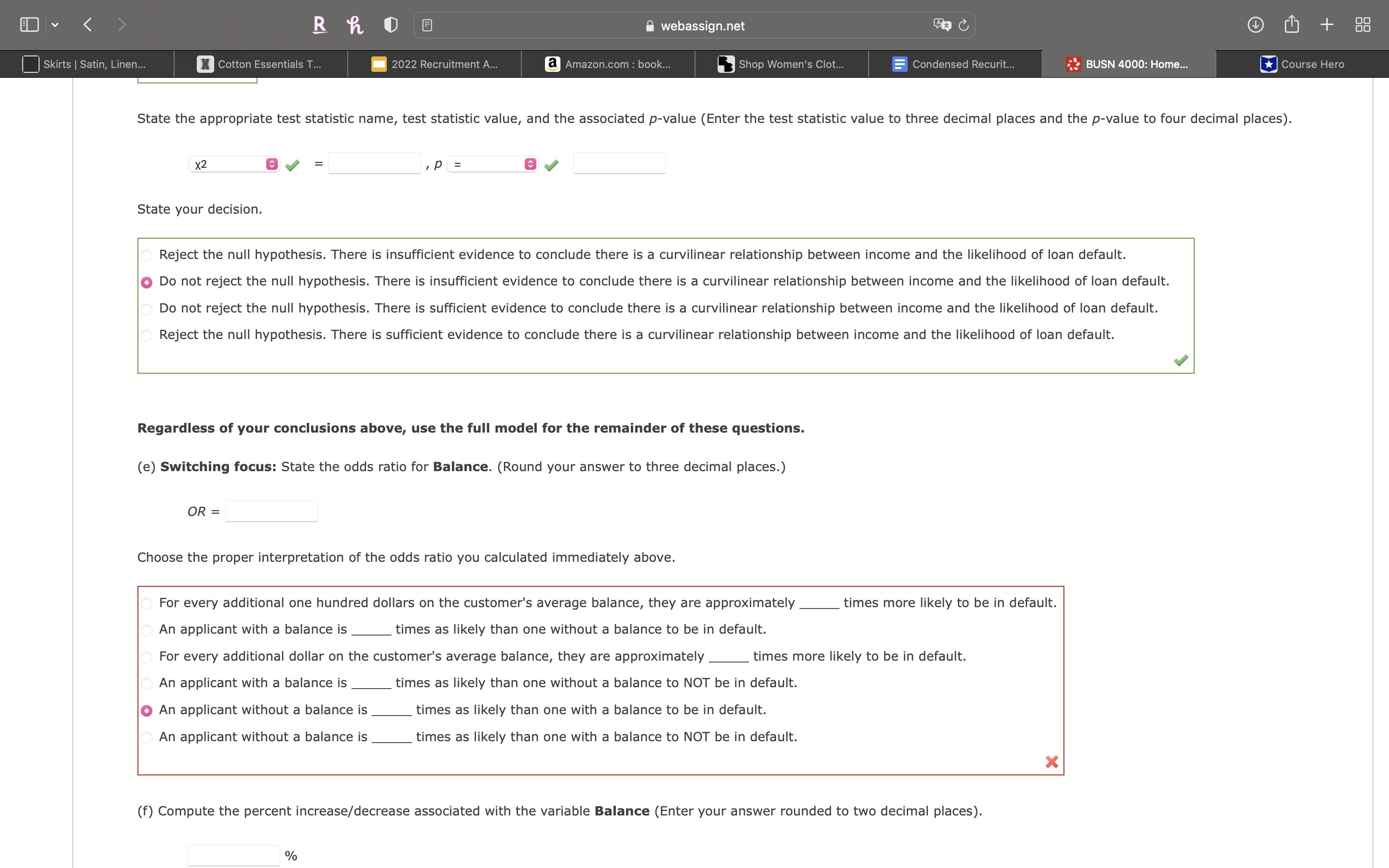Click the Reader view icon
The height and width of the screenshot is (868, 1389).
427,25
